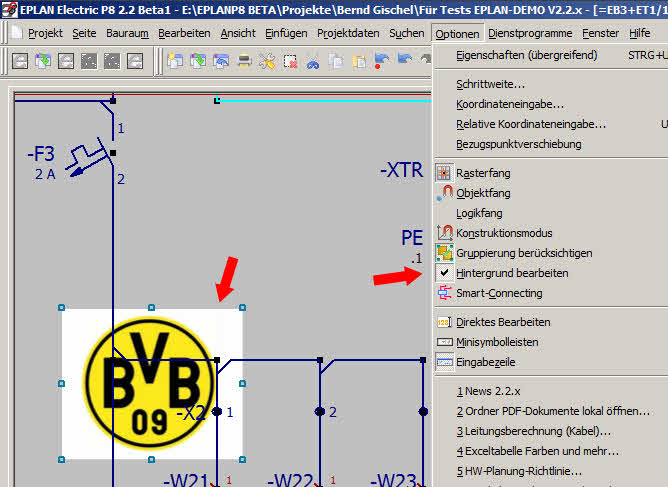Open recent entry 1 News 2.2.x
This screenshot has width=668, height=487.
click(489, 391)
